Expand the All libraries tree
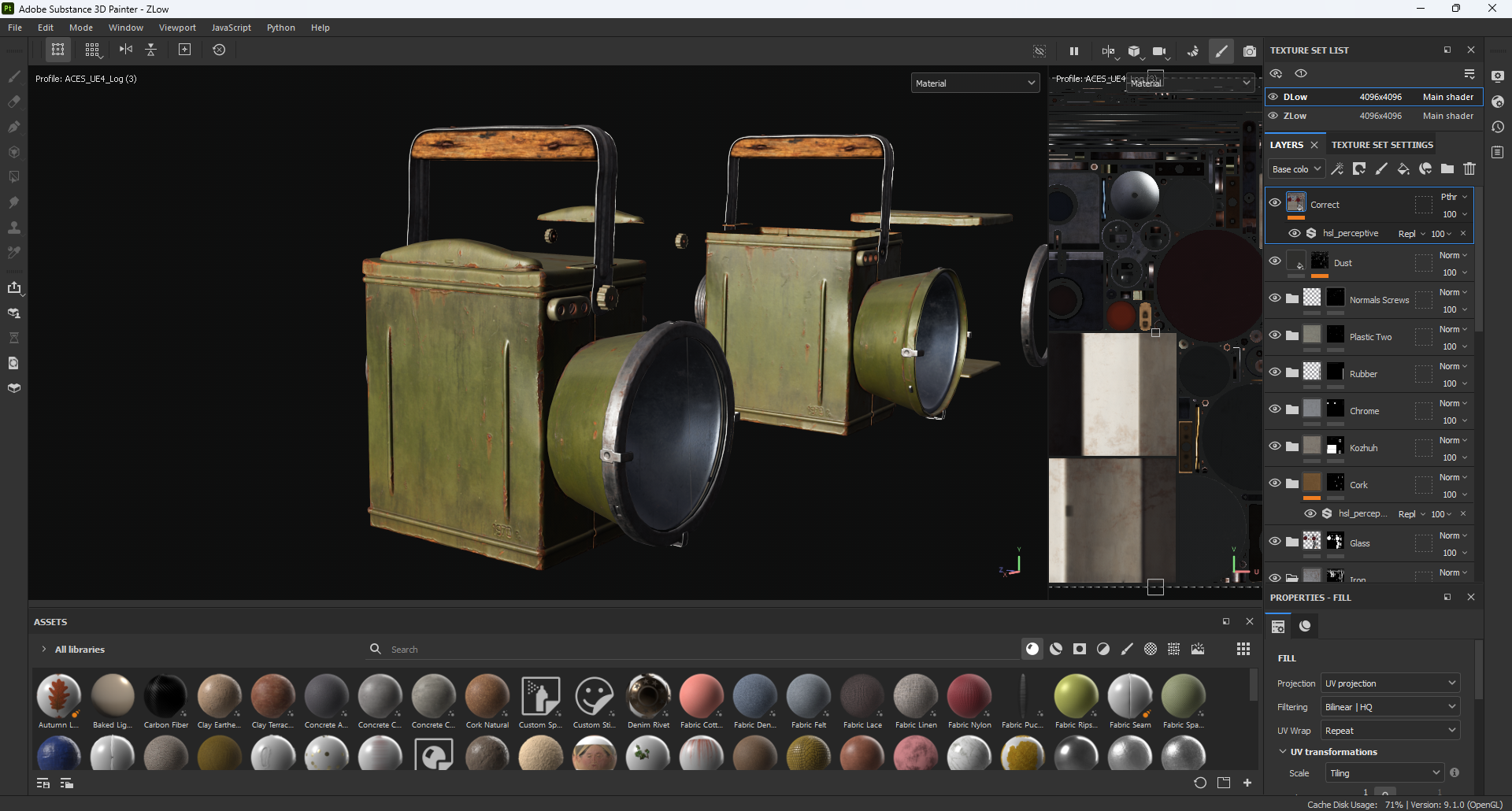 click(x=44, y=650)
